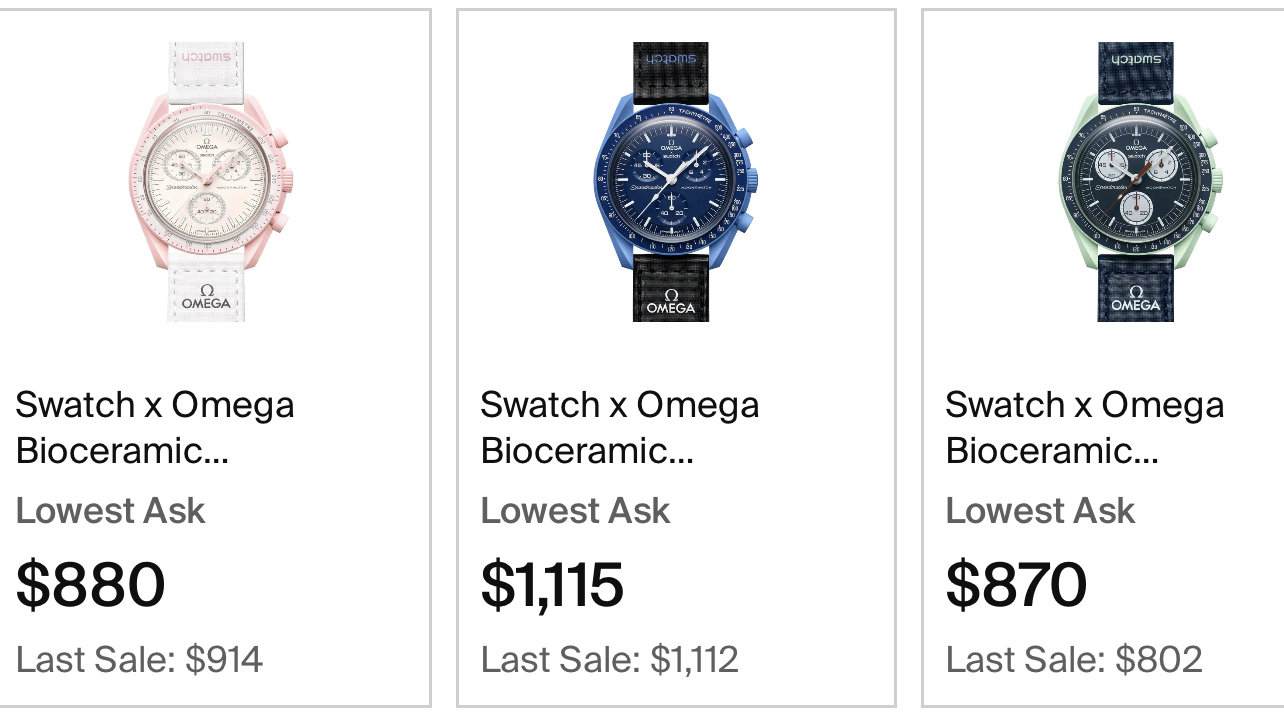Click the Omega logo on the black strap
The width and height of the screenshot is (1284, 717).
[x=671, y=302]
